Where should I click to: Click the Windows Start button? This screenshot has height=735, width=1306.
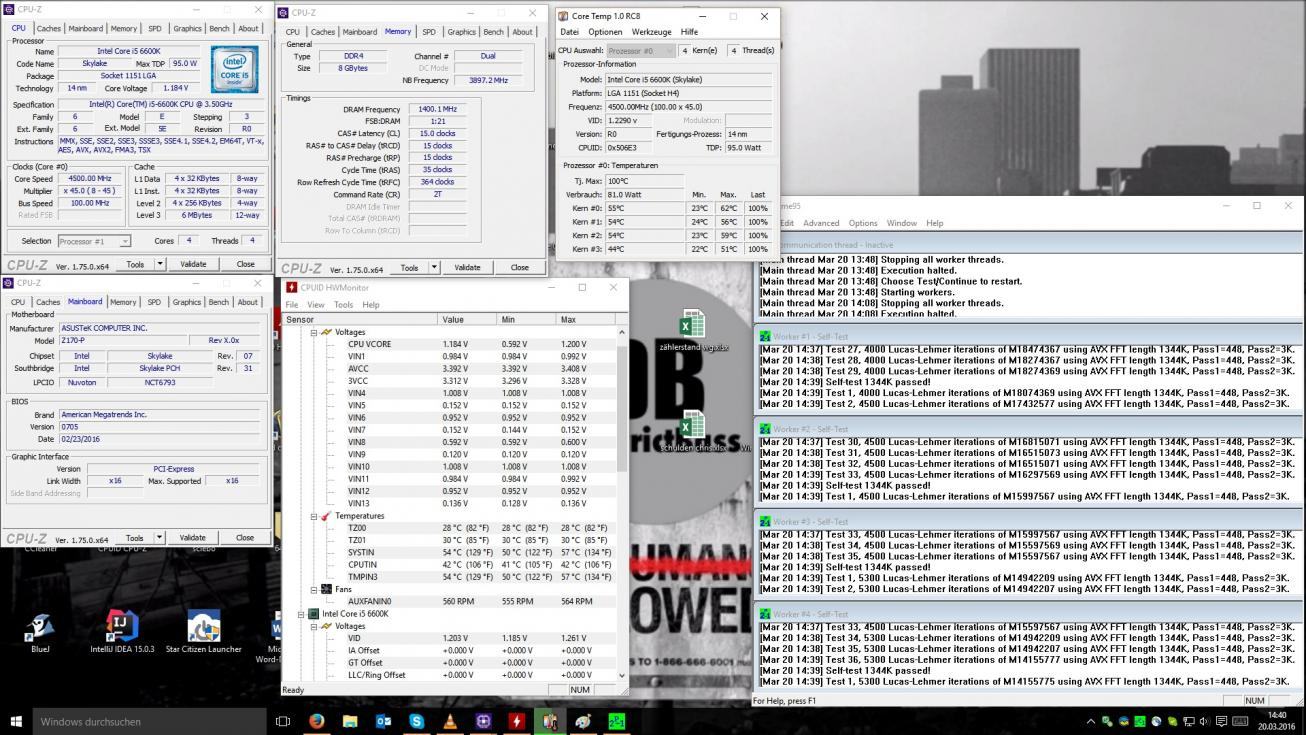tap(16, 721)
